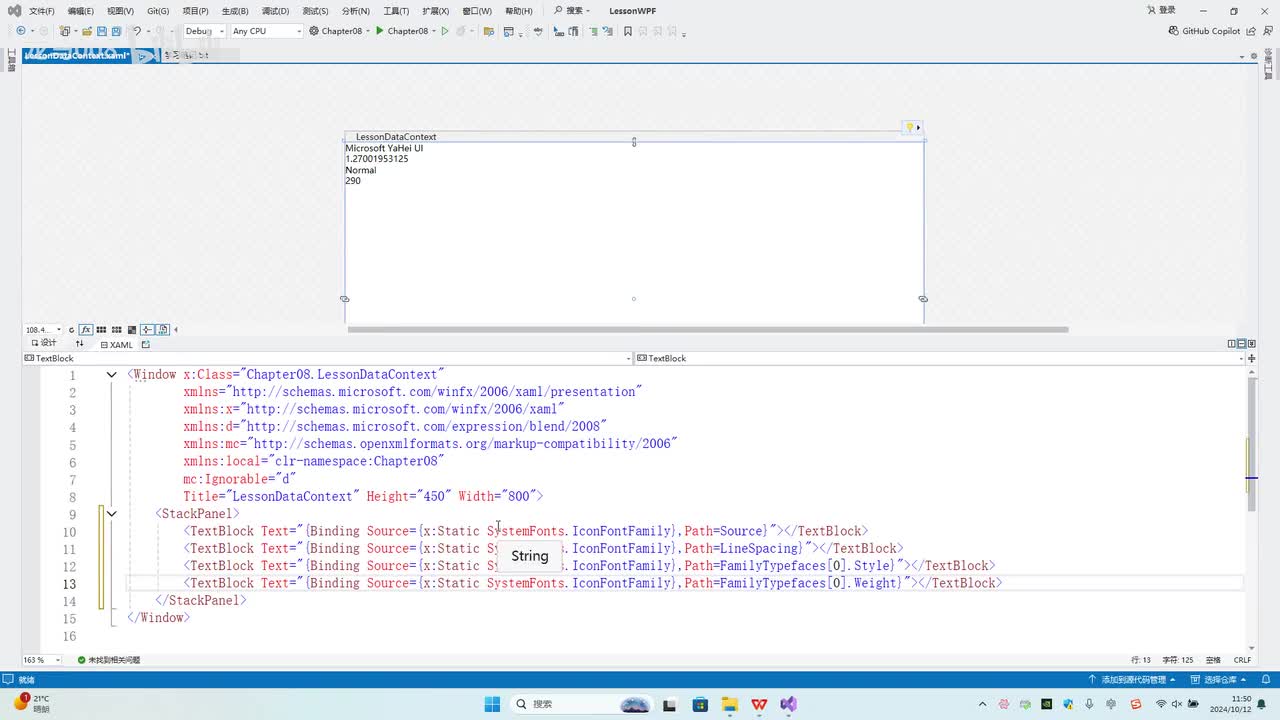Open the Git(G) menu
The width and height of the screenshot is (1280, 720).
tap(158, 11)
